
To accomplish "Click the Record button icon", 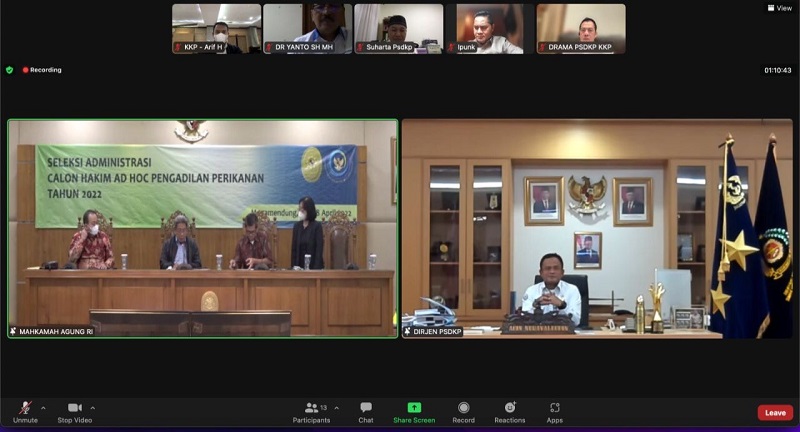I will [463, 408].
